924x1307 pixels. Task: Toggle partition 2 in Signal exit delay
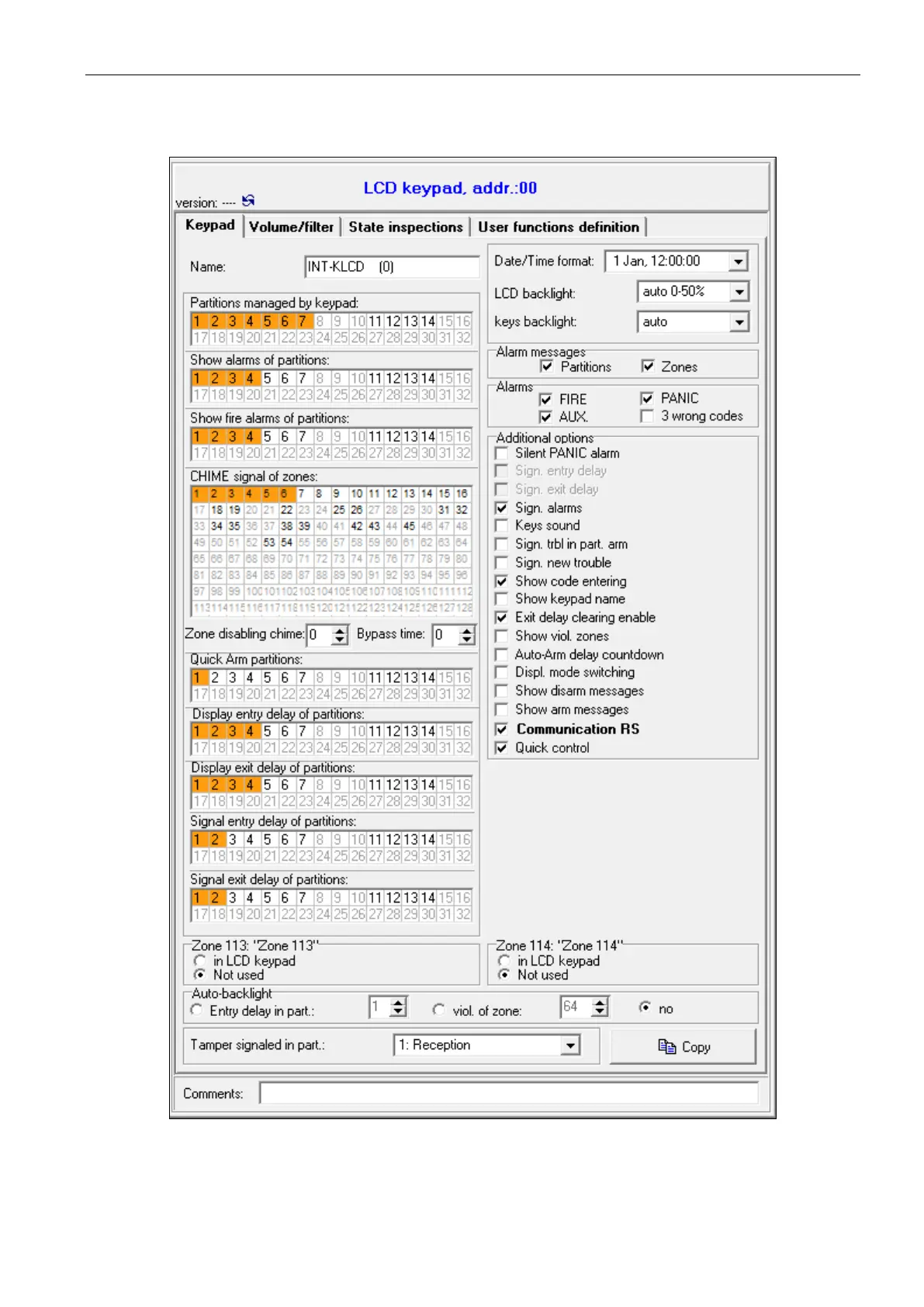215,898
